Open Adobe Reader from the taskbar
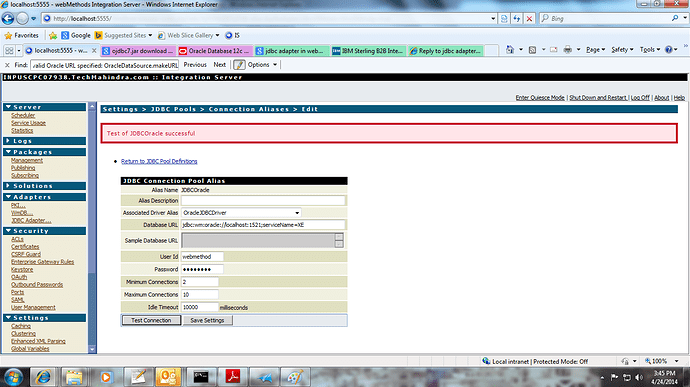Viewport: 690px width, 387px height. [x=232, y=377]
